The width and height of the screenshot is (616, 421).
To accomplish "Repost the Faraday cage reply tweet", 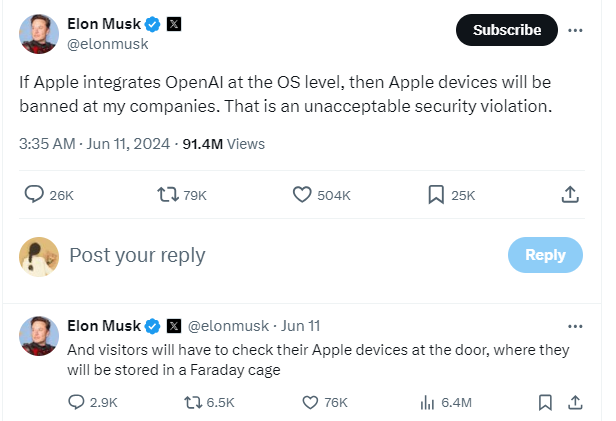I will coord(193,402).
